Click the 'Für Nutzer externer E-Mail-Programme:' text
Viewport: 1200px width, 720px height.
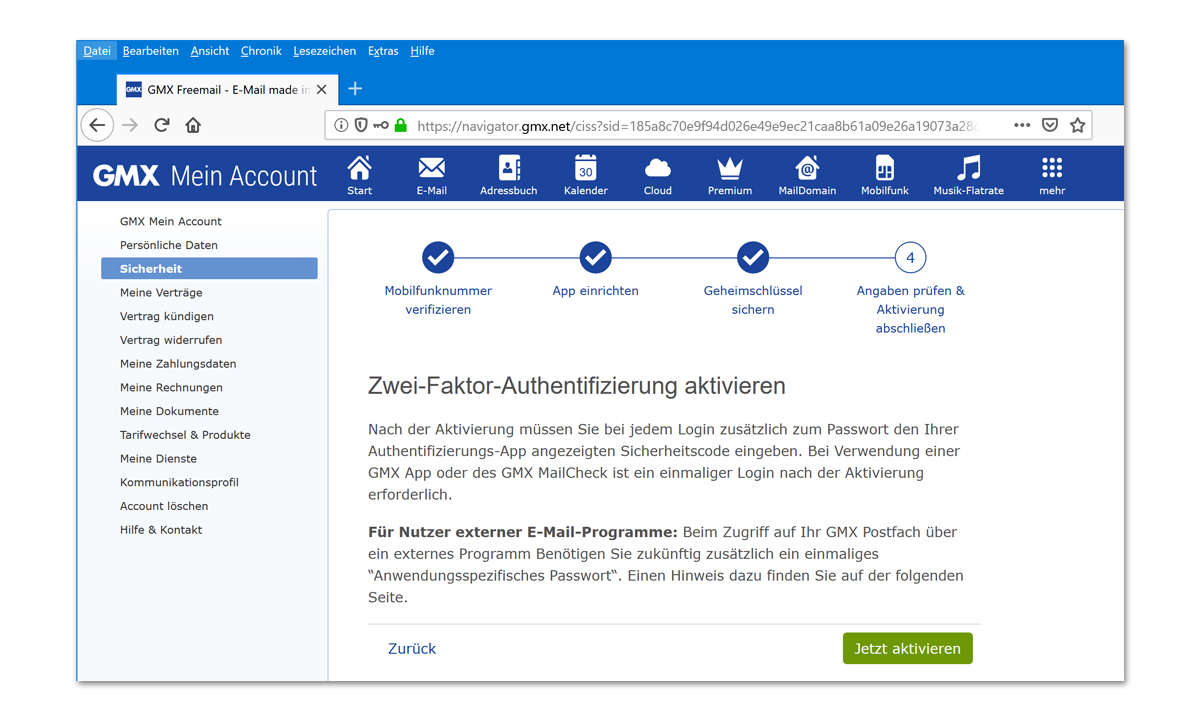(x=523, y=532)
